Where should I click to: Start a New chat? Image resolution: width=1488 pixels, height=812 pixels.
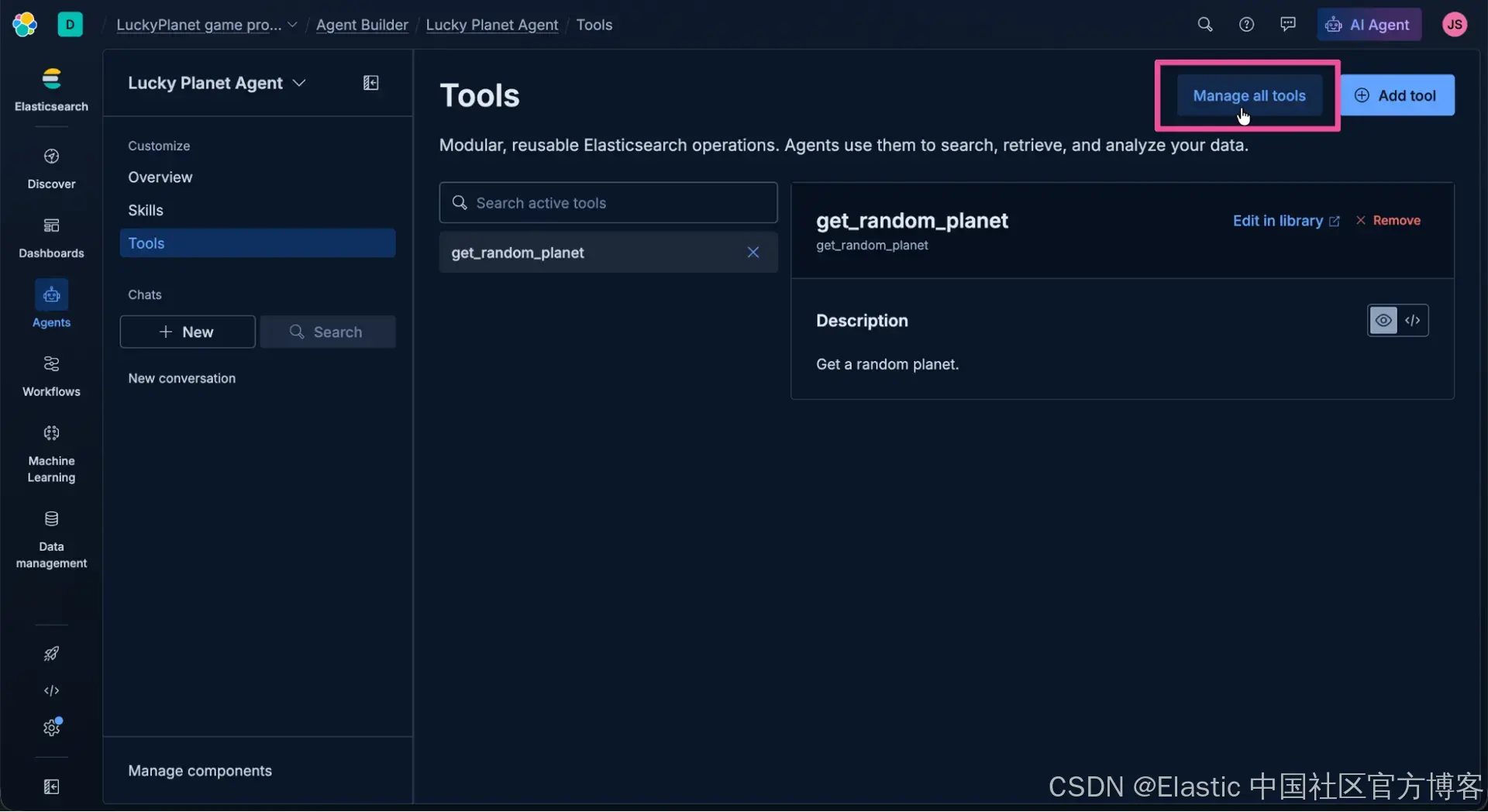point(188,332)
